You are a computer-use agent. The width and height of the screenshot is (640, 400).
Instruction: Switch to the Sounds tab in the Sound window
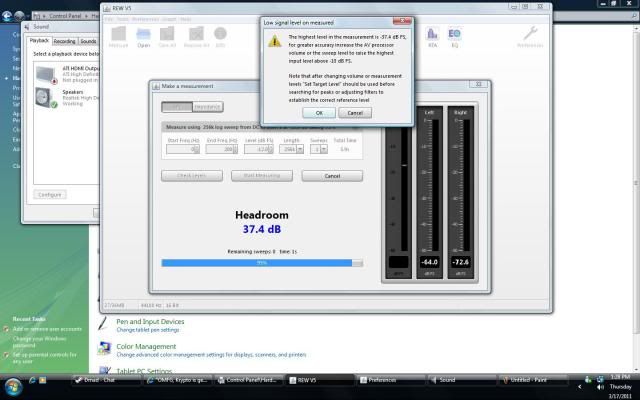click(88, 41)
